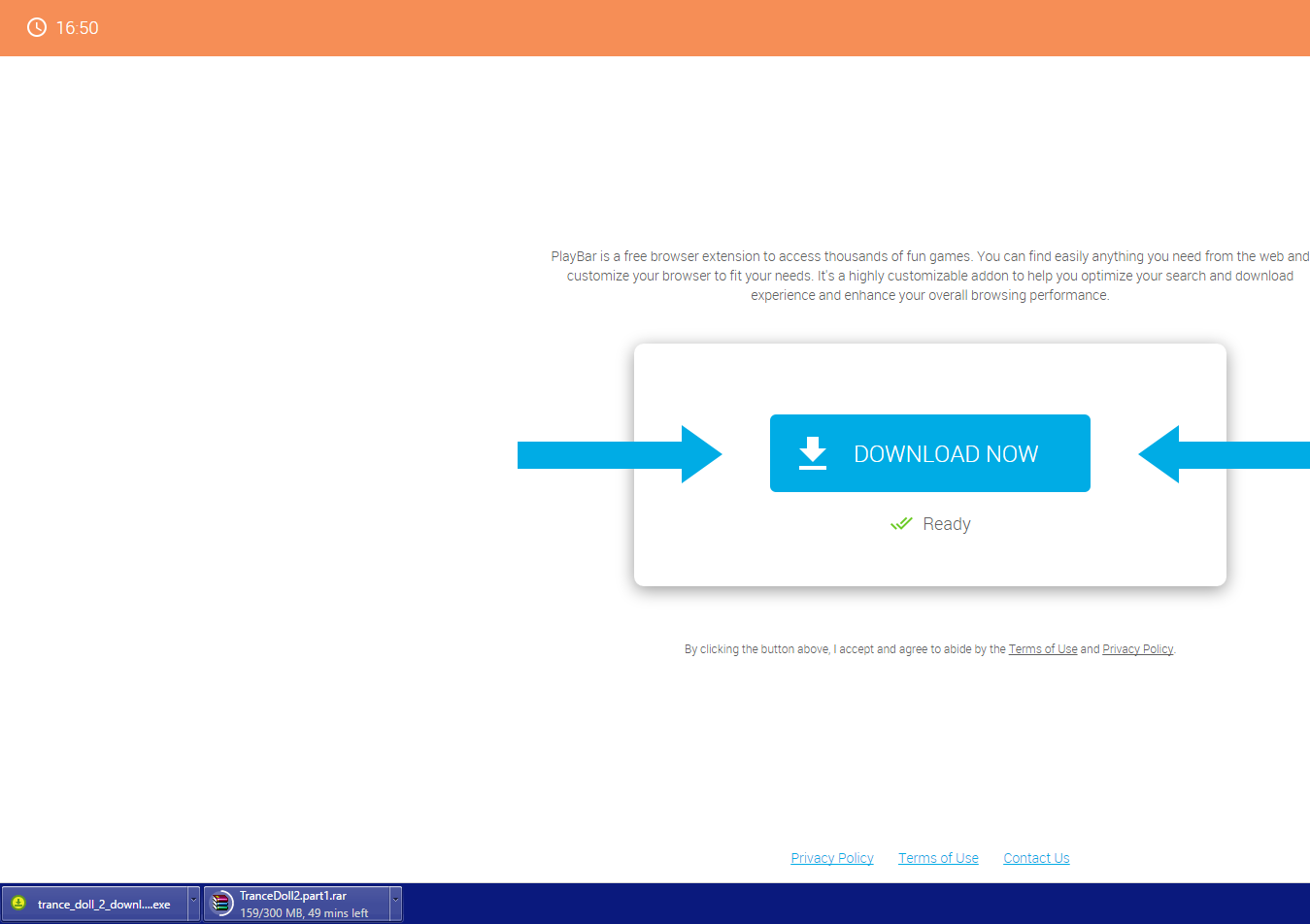This screenshot has width=1310, height=924.
Task: Click the WinRAR archive icon in downloads bar
Action: tap(222, 904)
